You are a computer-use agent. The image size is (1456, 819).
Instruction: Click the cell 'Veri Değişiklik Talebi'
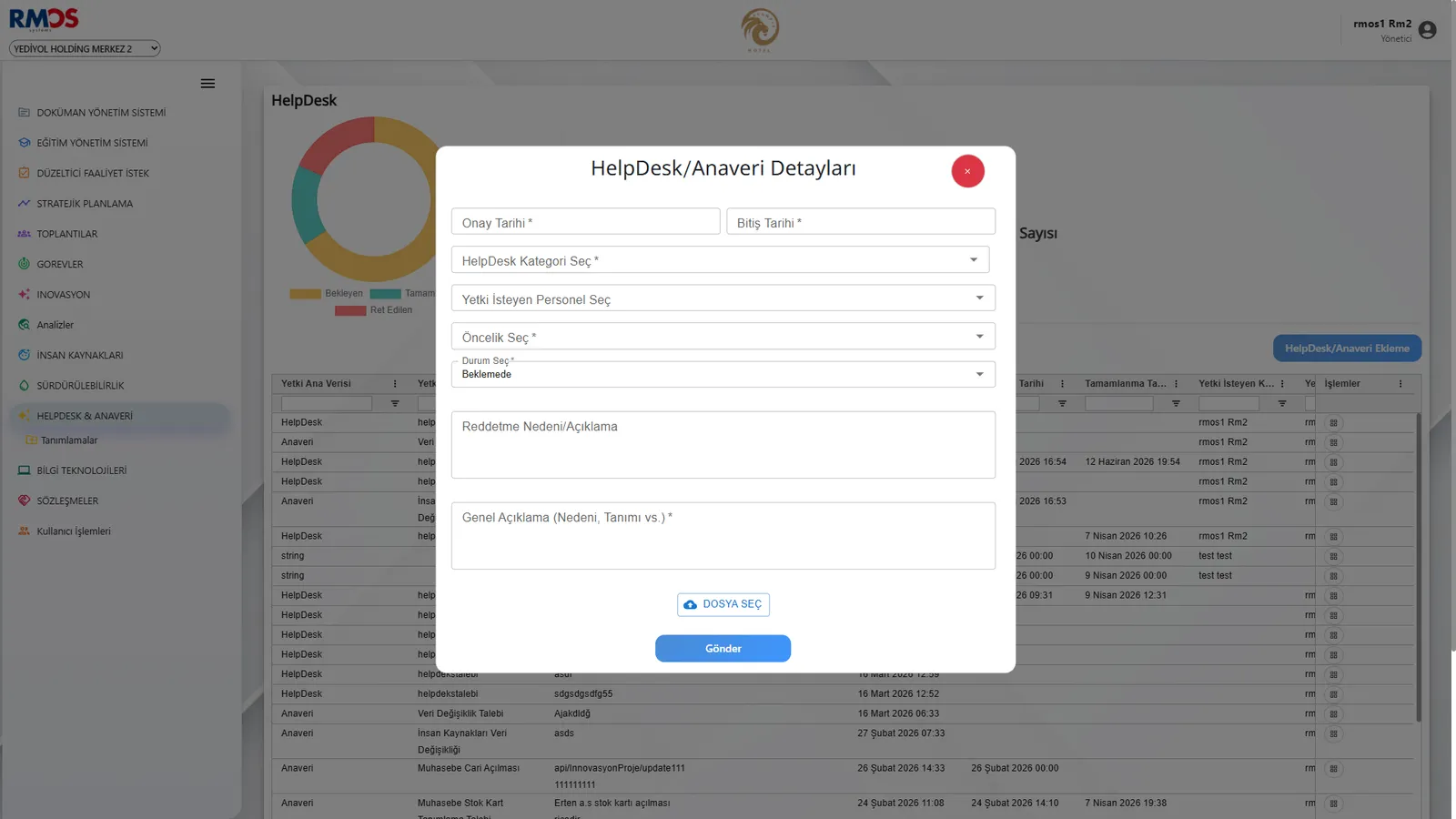[x=460, y=713]
